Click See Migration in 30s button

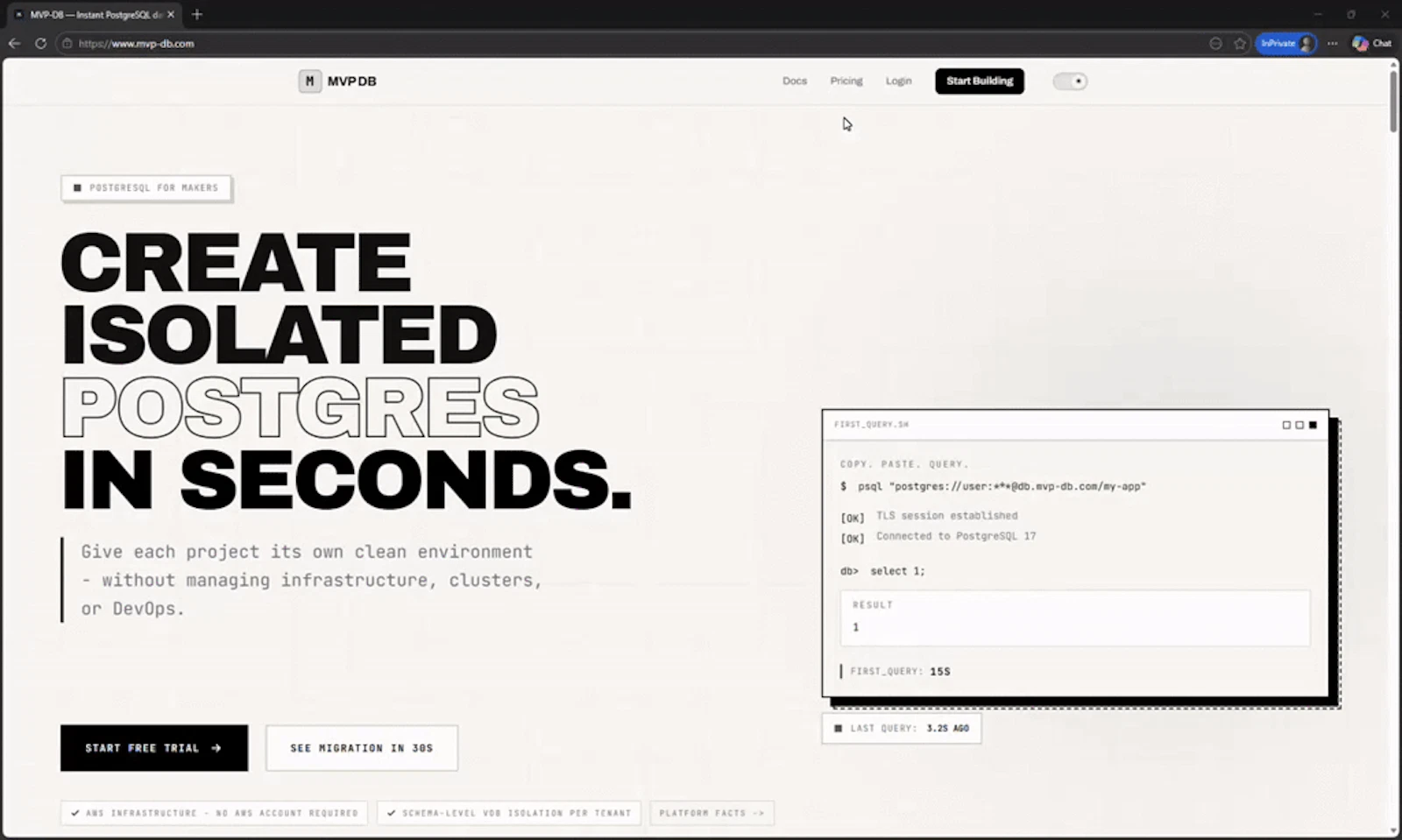tap(362, 748)
